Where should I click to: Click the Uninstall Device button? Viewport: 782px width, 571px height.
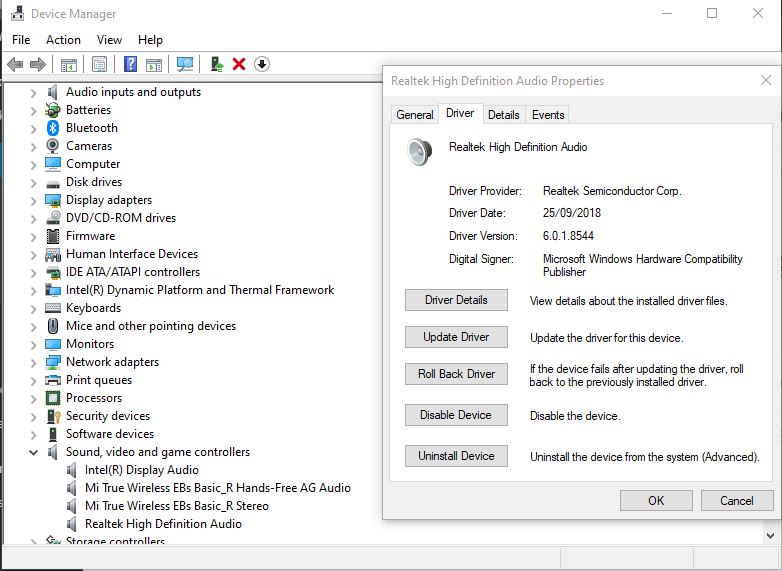coord(456,455)
